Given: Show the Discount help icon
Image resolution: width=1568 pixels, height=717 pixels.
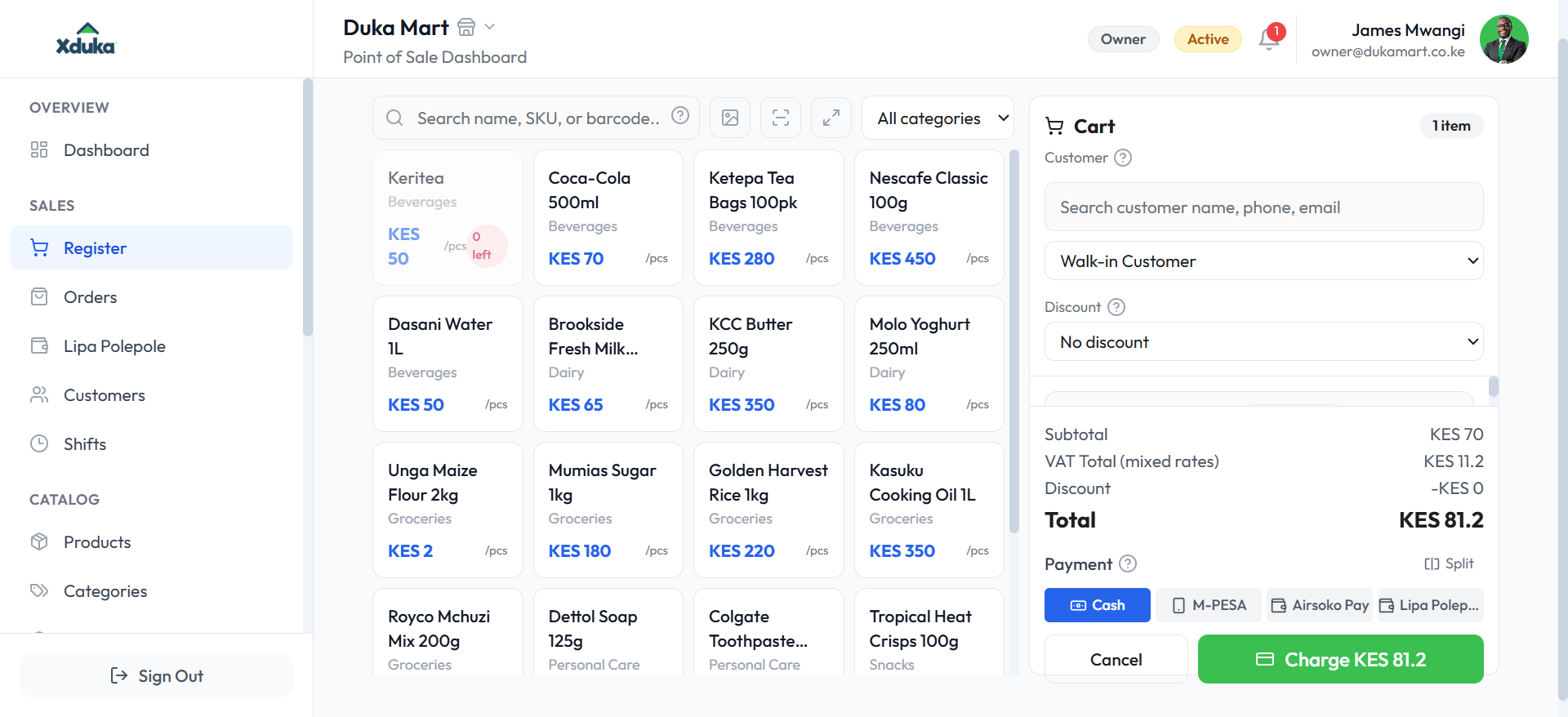Looking at the screenshot, I should 1116,307.
